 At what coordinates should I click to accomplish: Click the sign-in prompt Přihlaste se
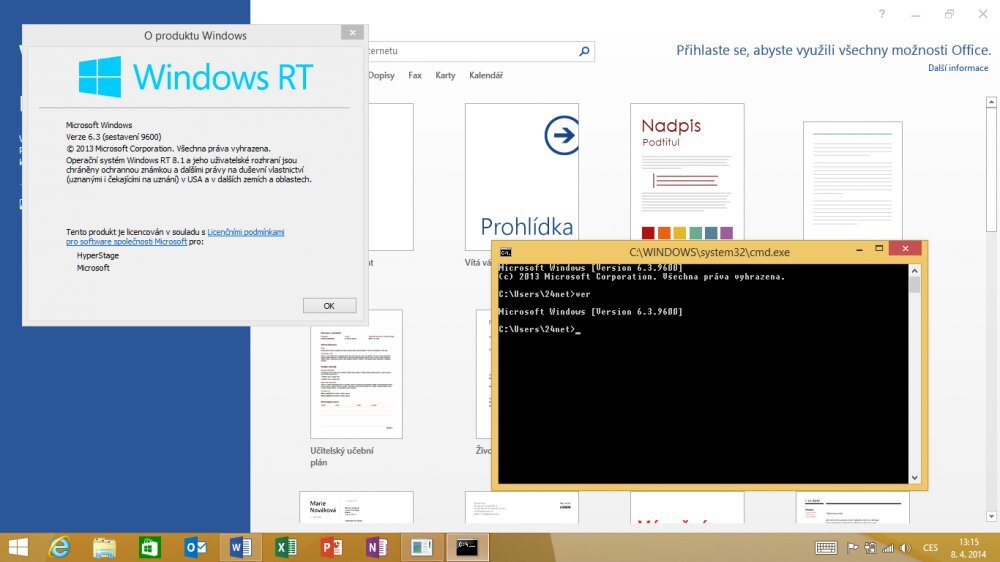click(834, 50)
